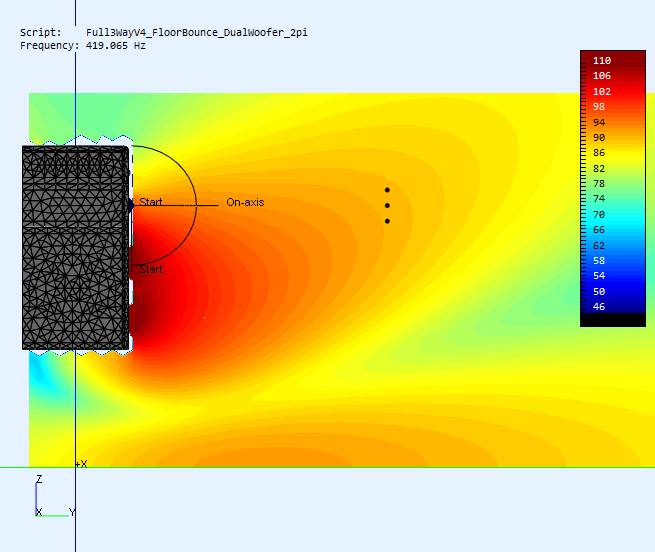Click the Frequency: label

tap(49, 46)
